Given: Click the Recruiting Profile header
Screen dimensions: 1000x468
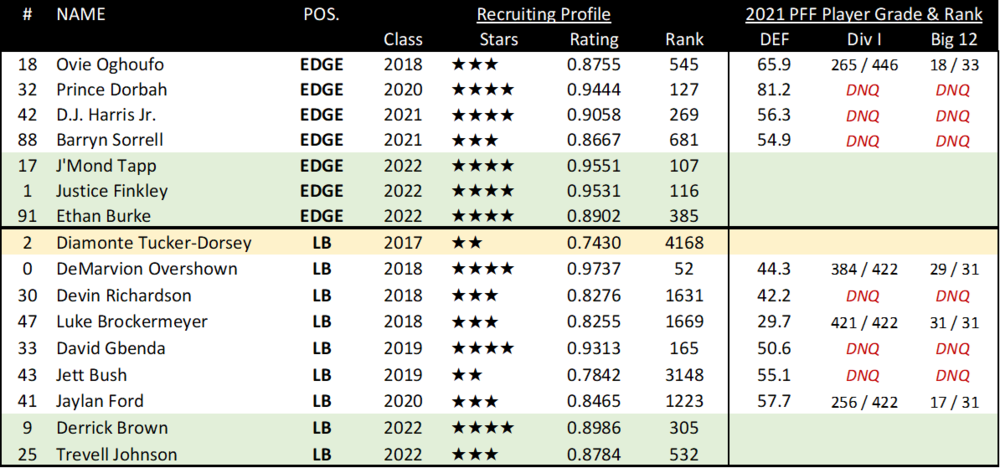Looking at the screenshot, I should click(x=543, y=14).
